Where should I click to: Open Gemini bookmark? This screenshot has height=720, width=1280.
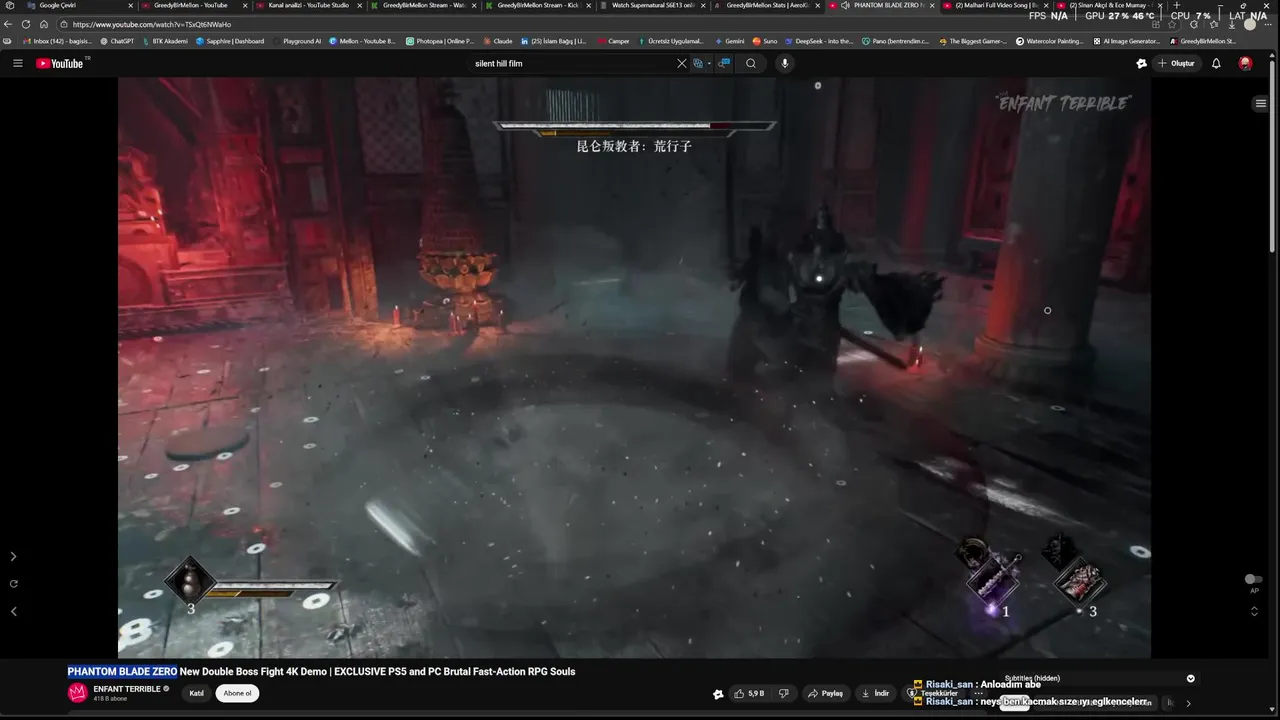730,41
